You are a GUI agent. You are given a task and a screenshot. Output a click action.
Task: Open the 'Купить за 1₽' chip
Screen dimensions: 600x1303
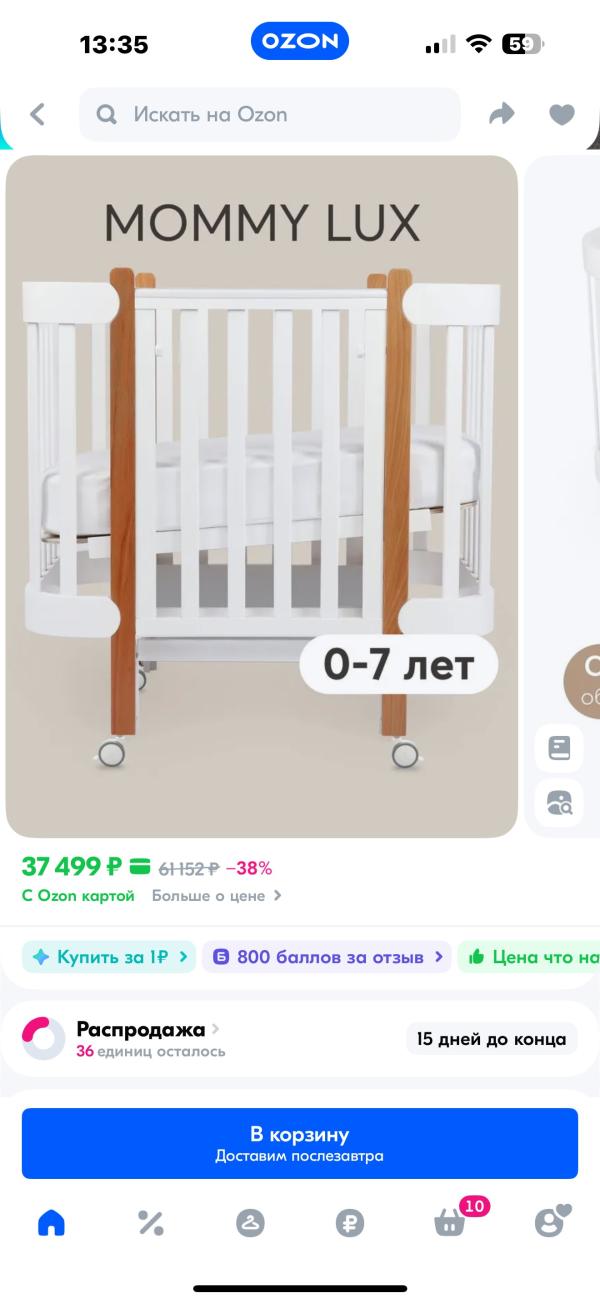pyautogui.click(x=108, y=957)
